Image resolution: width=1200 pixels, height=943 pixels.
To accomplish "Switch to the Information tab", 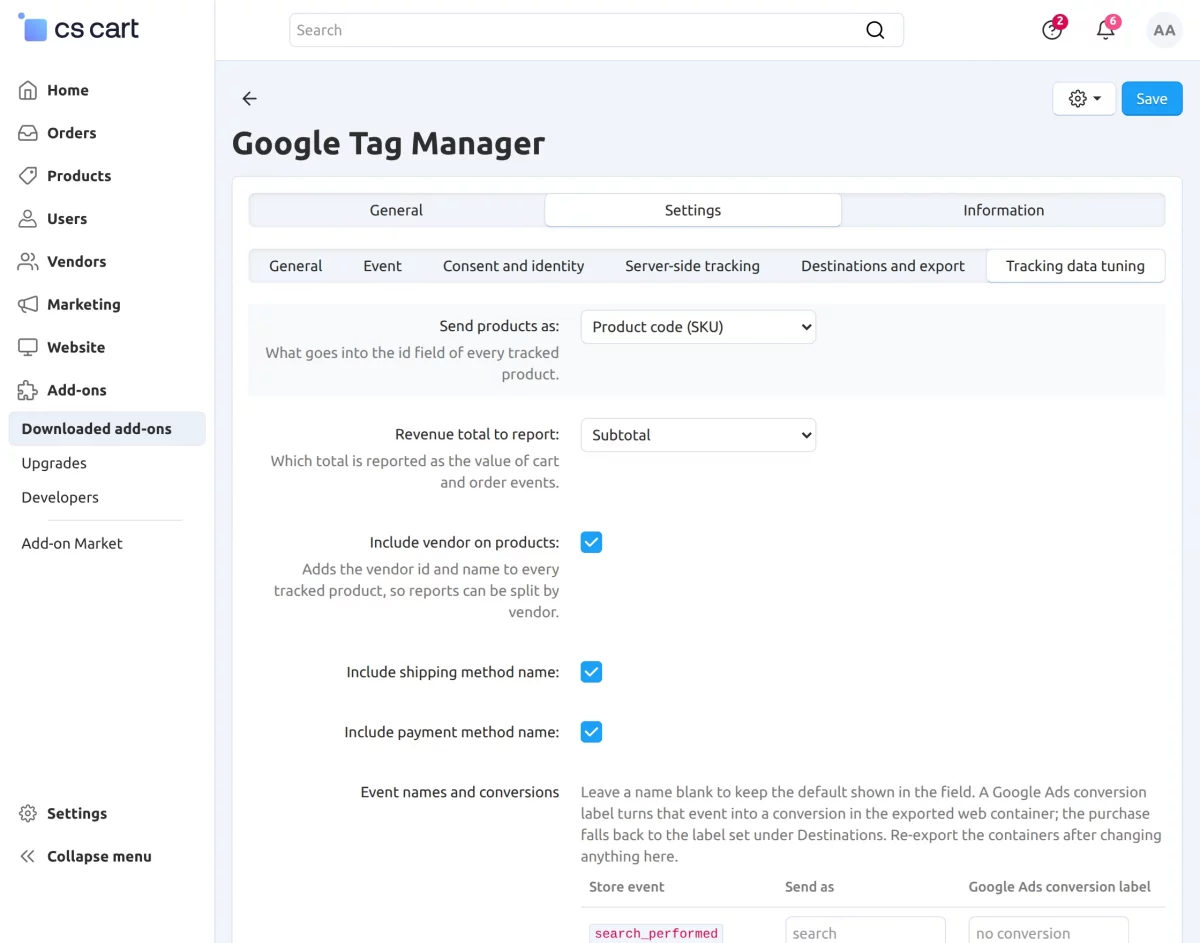I will point(1004,210).
